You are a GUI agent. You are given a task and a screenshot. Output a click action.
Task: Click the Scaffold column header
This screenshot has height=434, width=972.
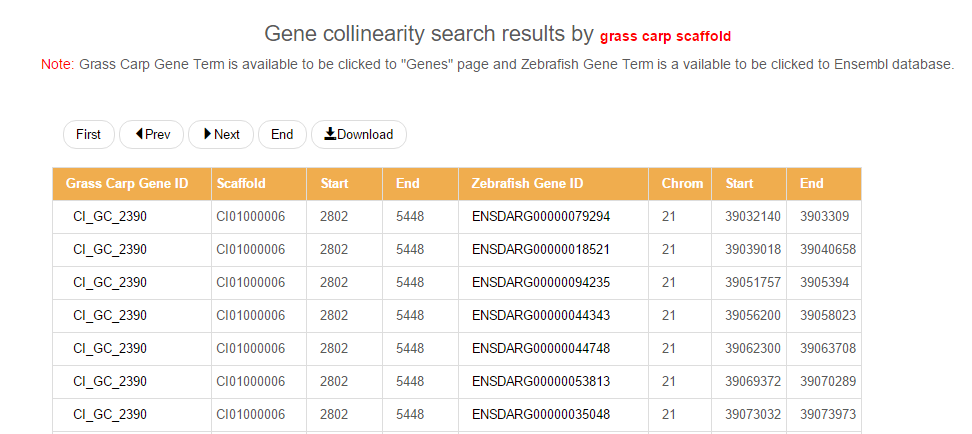coord(241,183)
